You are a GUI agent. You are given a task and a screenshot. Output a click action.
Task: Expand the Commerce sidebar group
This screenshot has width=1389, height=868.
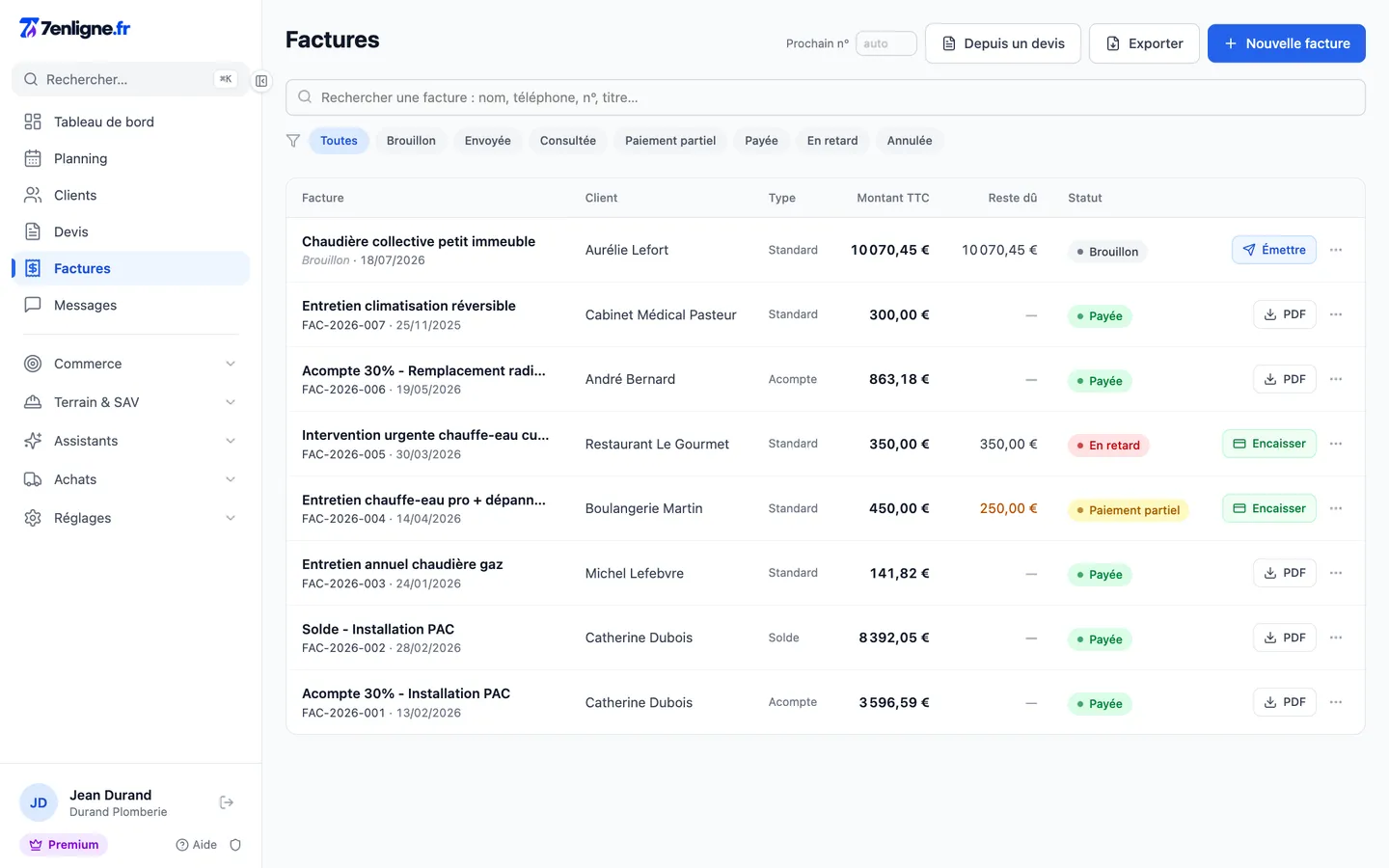pyautogui.click(x=130, y=364)
